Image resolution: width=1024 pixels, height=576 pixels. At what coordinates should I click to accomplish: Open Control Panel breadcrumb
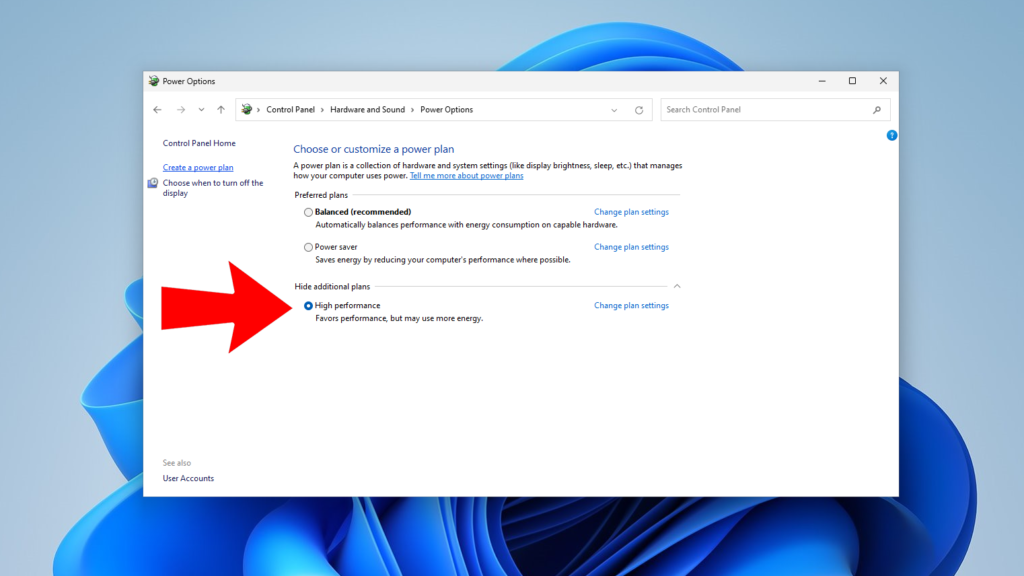pos(290,110)
